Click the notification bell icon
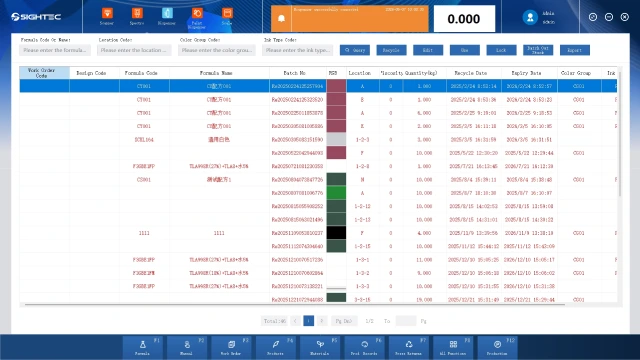640x360 pixels. [x=281, y=18]
